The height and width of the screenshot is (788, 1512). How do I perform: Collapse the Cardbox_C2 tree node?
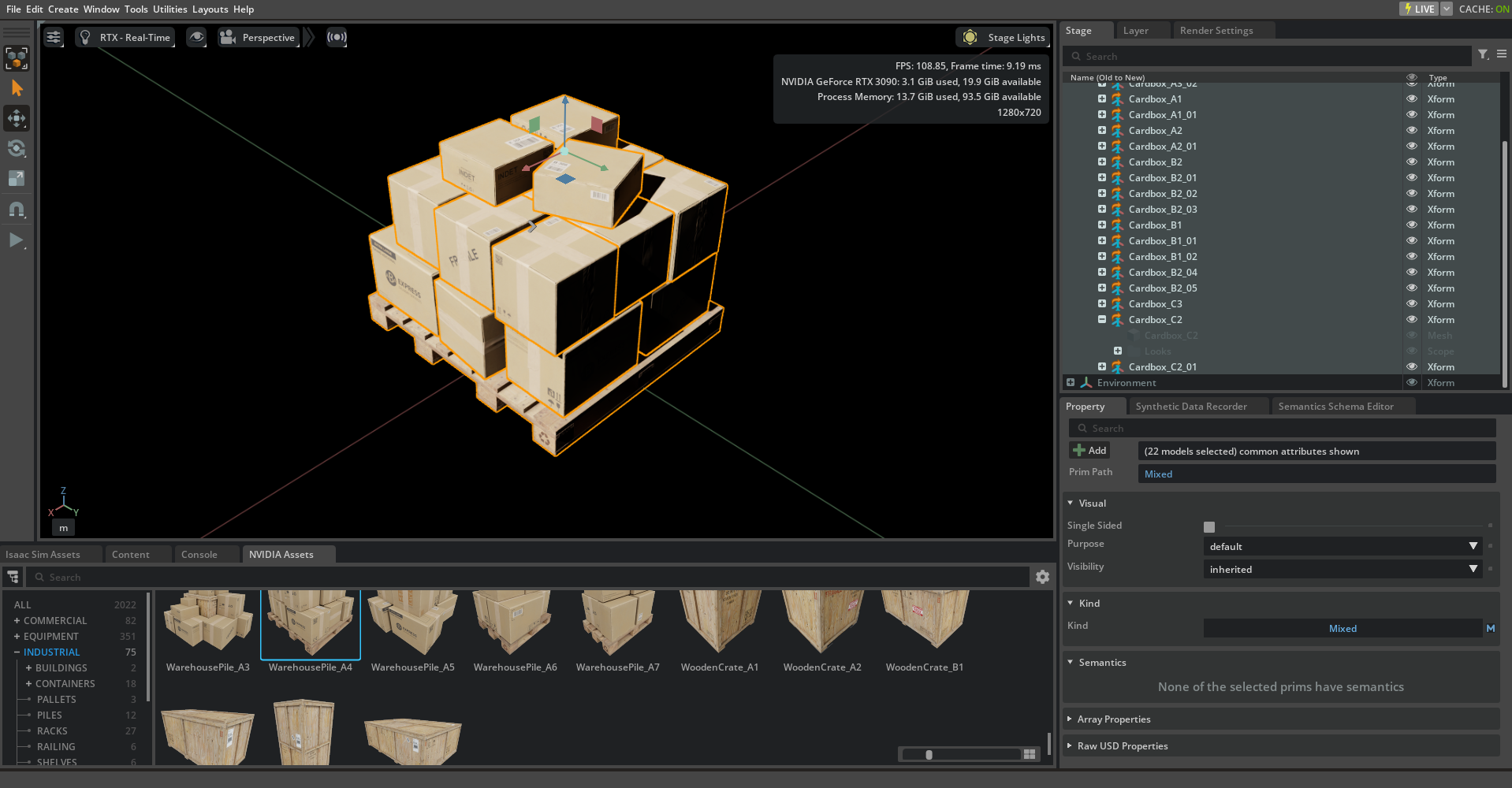point(1102,320)
